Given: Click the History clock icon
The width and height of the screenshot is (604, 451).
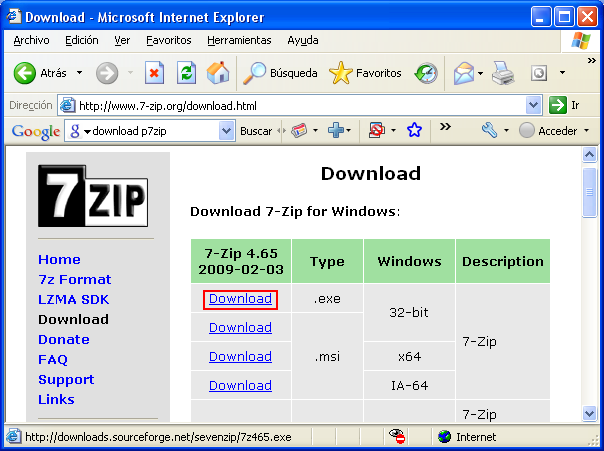Looking at the screenshot, I should (x=426, y=73).
